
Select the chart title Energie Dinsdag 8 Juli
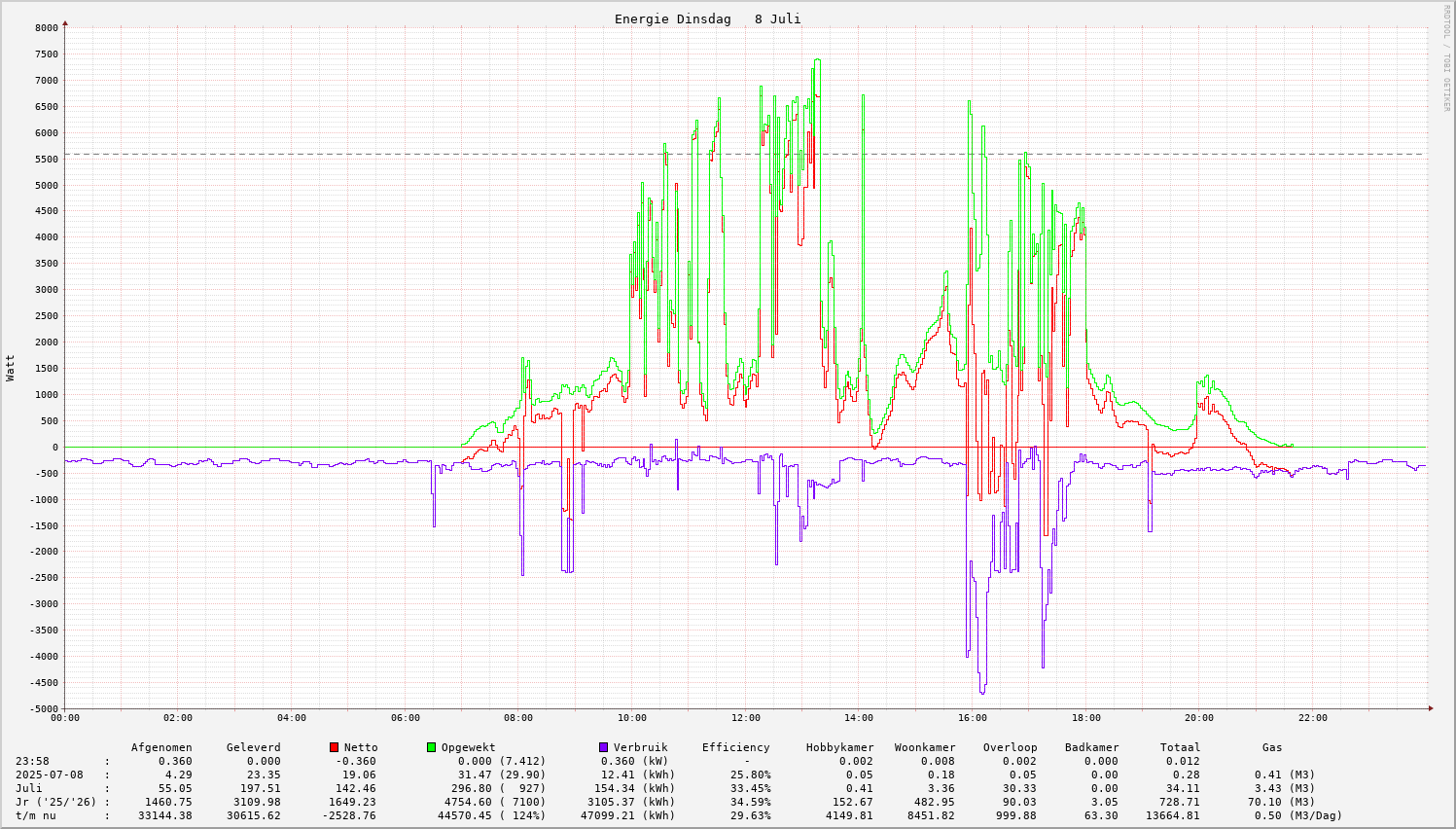[x=707, y=19]
